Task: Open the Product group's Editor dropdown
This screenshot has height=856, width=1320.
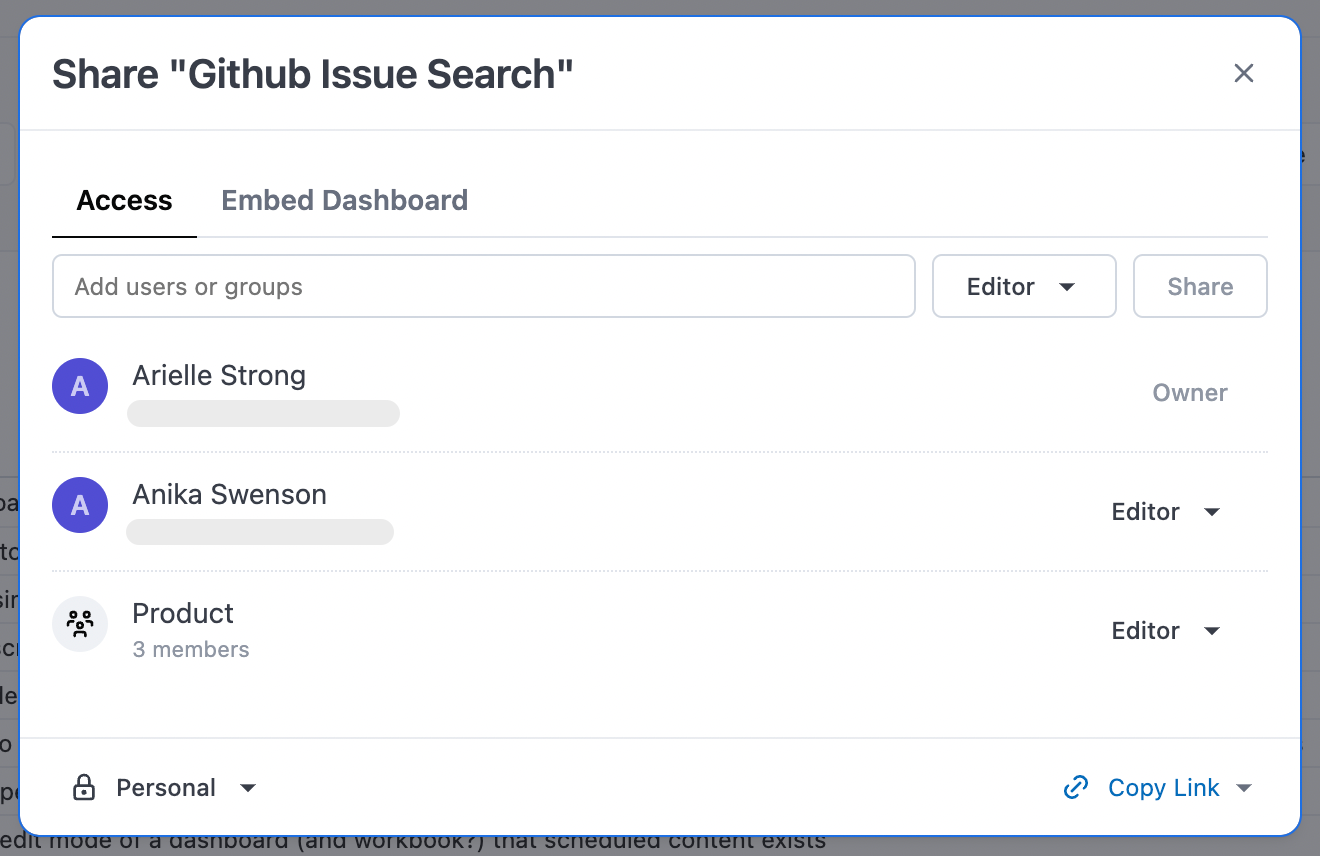Action: coord(1166,630)
